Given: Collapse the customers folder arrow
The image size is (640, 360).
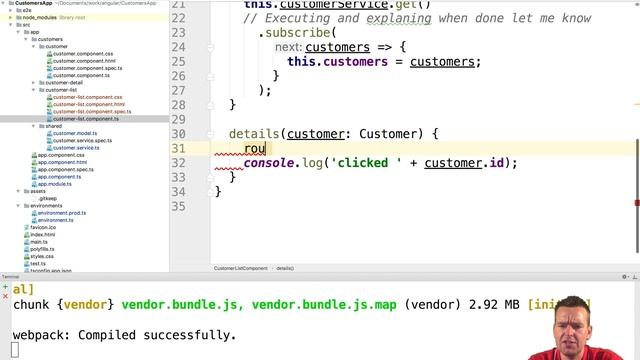Looking at the screenshot, I should pos(26,39).
